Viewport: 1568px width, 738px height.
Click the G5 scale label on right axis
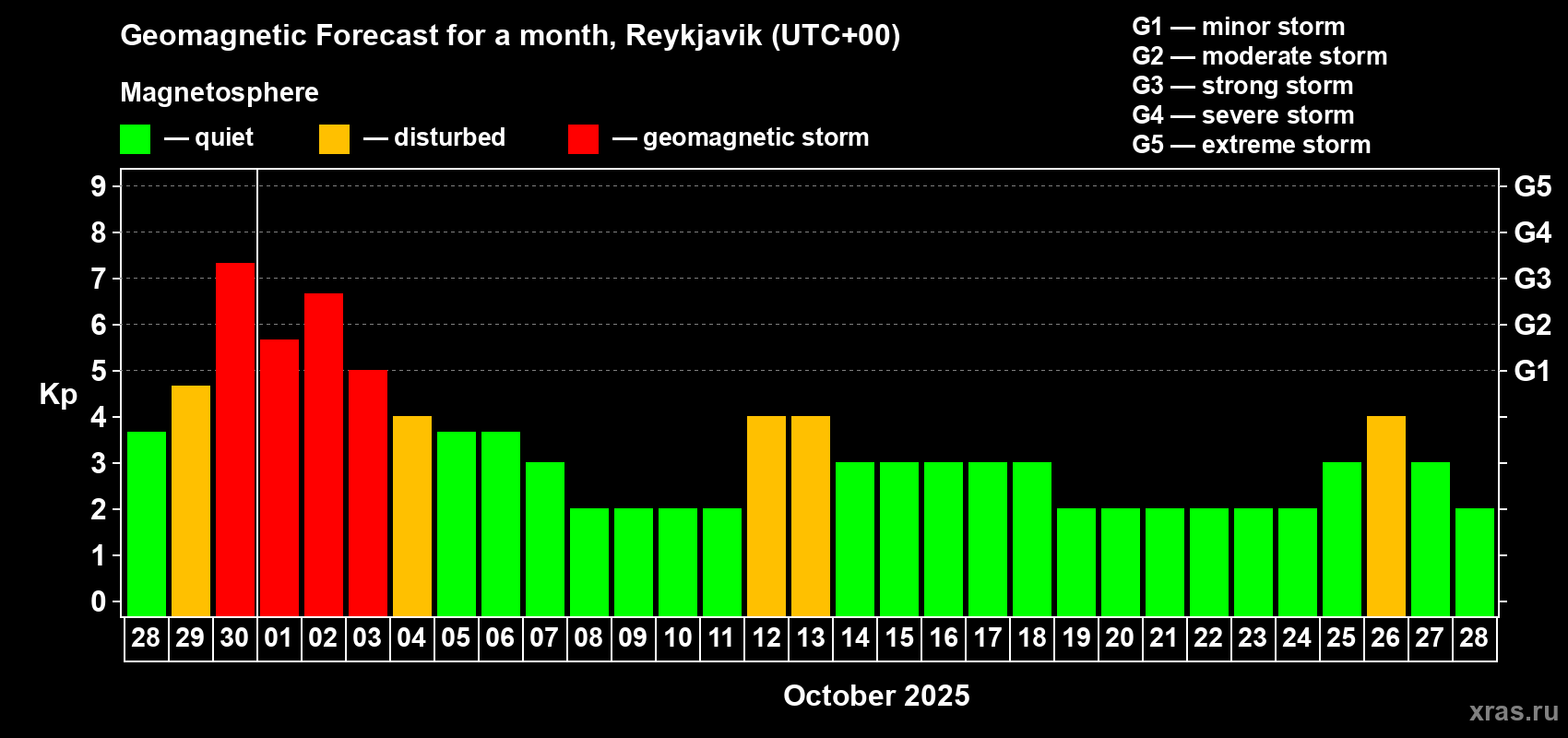click(1533, 186)
